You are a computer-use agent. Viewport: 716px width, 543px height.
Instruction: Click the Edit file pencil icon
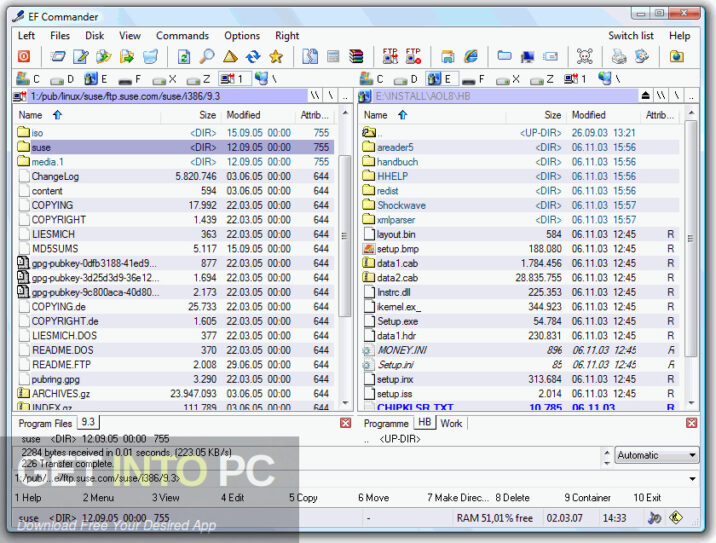81,56
